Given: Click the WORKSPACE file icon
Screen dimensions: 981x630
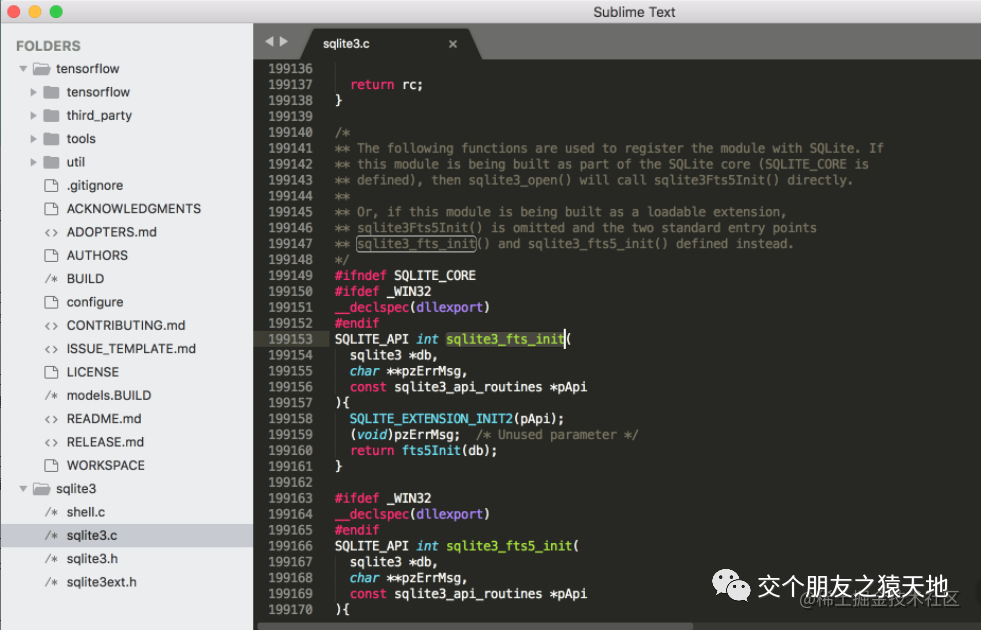Looking at the screenshot, I should point(51,465).
